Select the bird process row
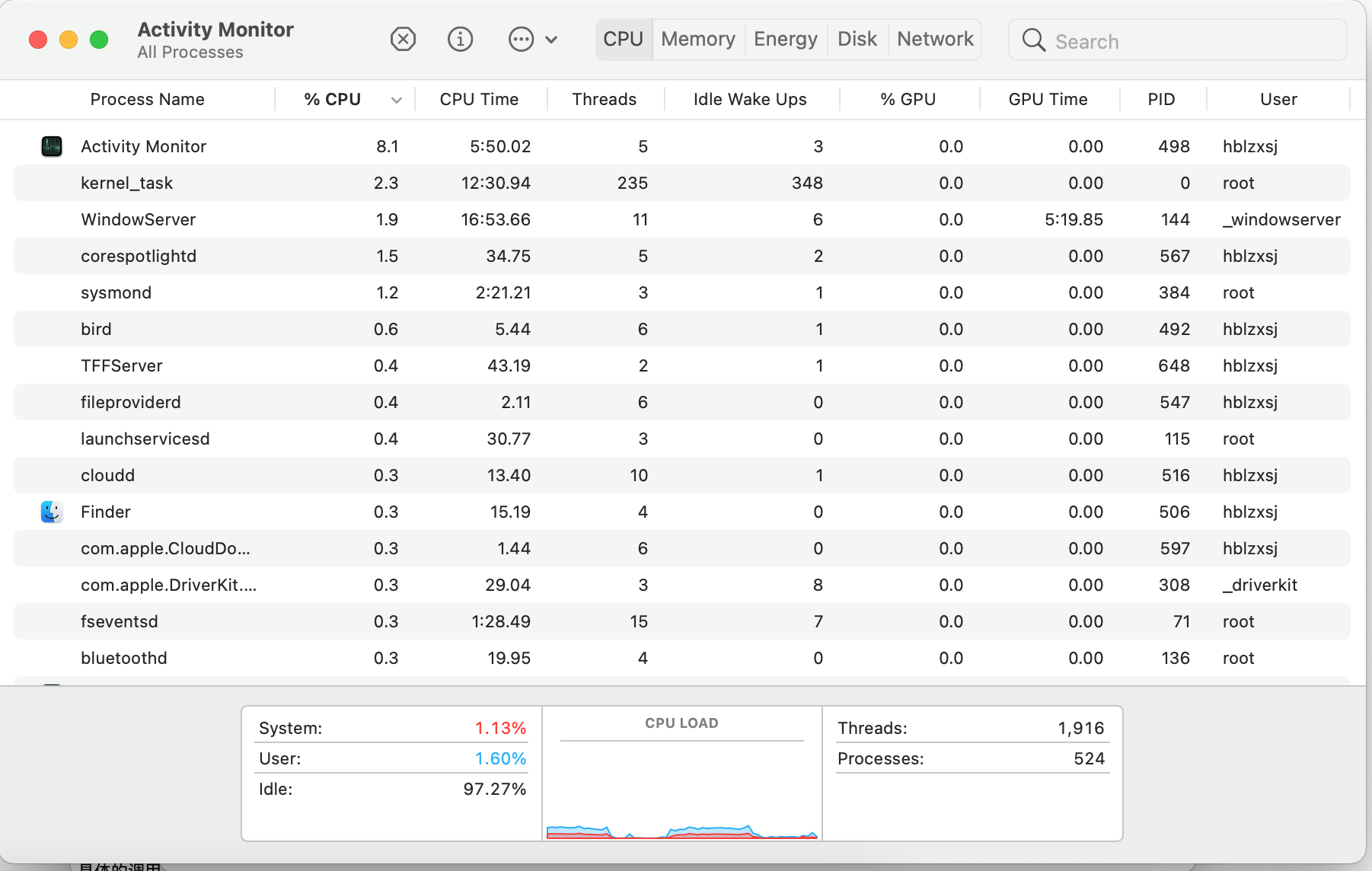Screen dimensions: 1372x871 point(682,329)
